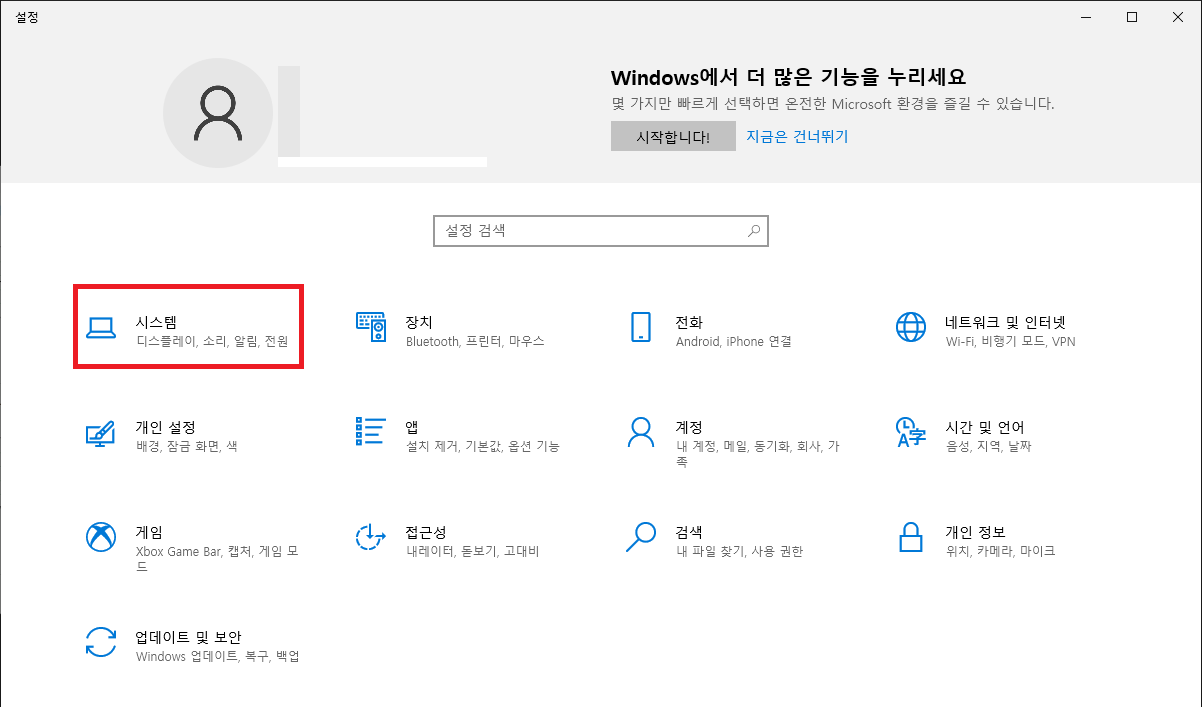
Task: Click the Wi-Fi, 비행기 모드, VPN description
Action: tap(1011, 342)
